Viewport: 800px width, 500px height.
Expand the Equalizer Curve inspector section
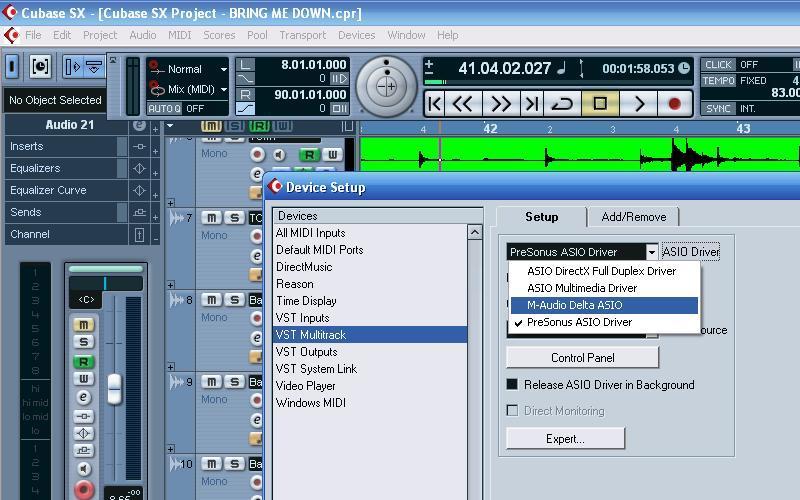coord(155,195)
